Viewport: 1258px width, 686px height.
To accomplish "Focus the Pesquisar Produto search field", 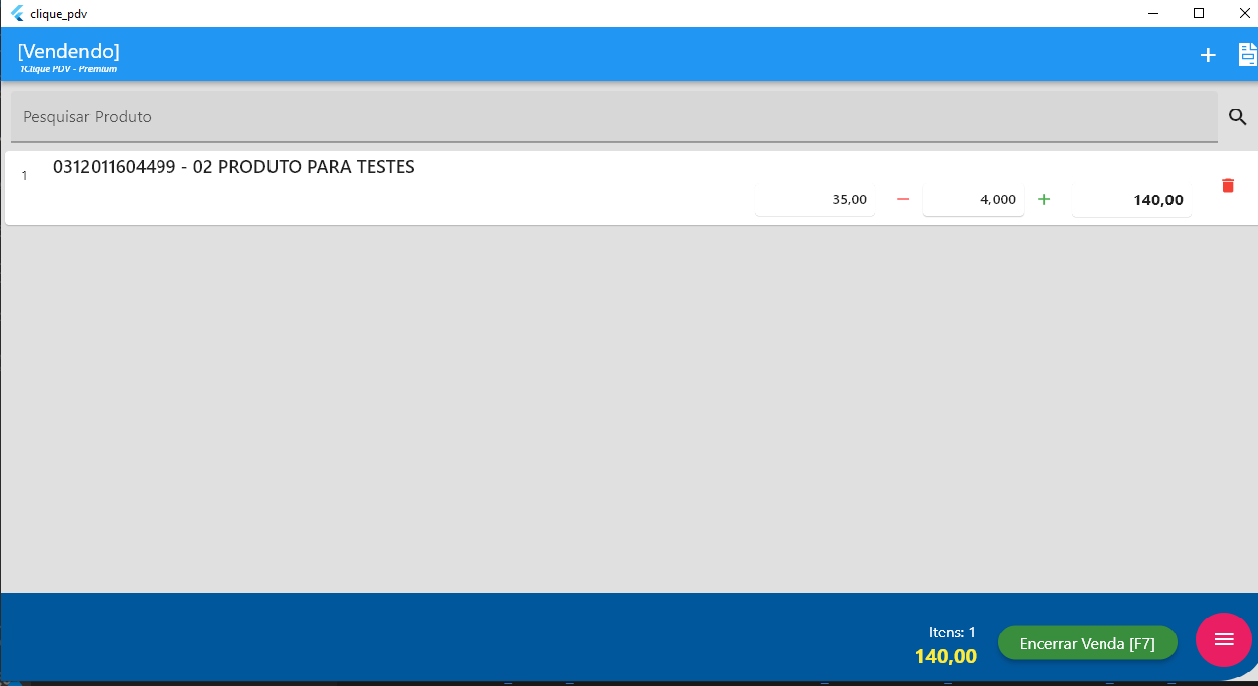I will tap(614, 117).
